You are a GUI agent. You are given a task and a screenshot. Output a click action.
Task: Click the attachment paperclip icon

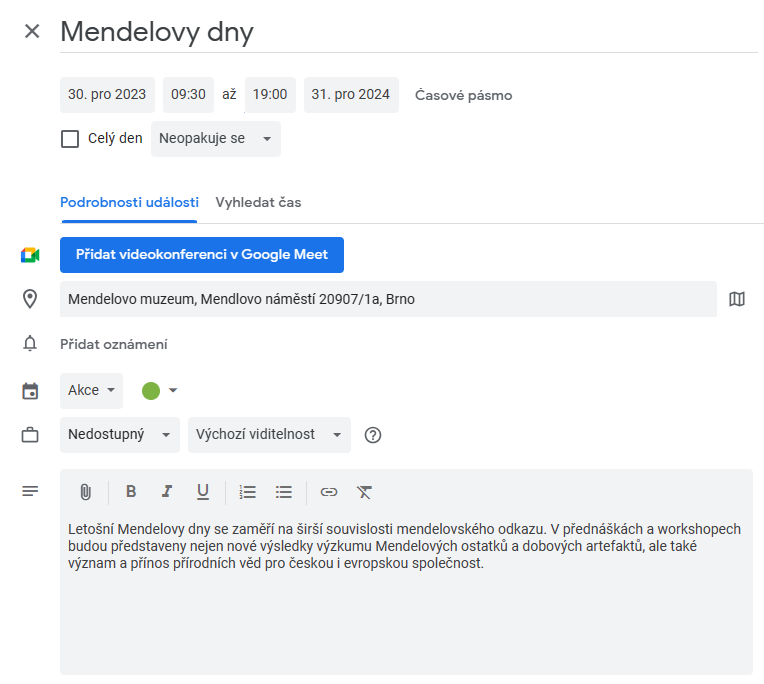pyautogui.click(x=85, y=492)
